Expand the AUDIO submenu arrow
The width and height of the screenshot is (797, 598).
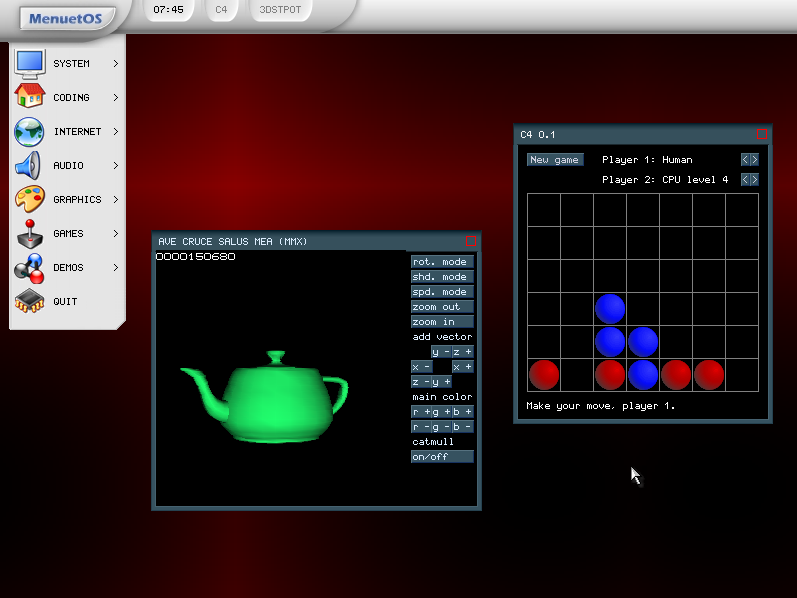coord(116,165)
